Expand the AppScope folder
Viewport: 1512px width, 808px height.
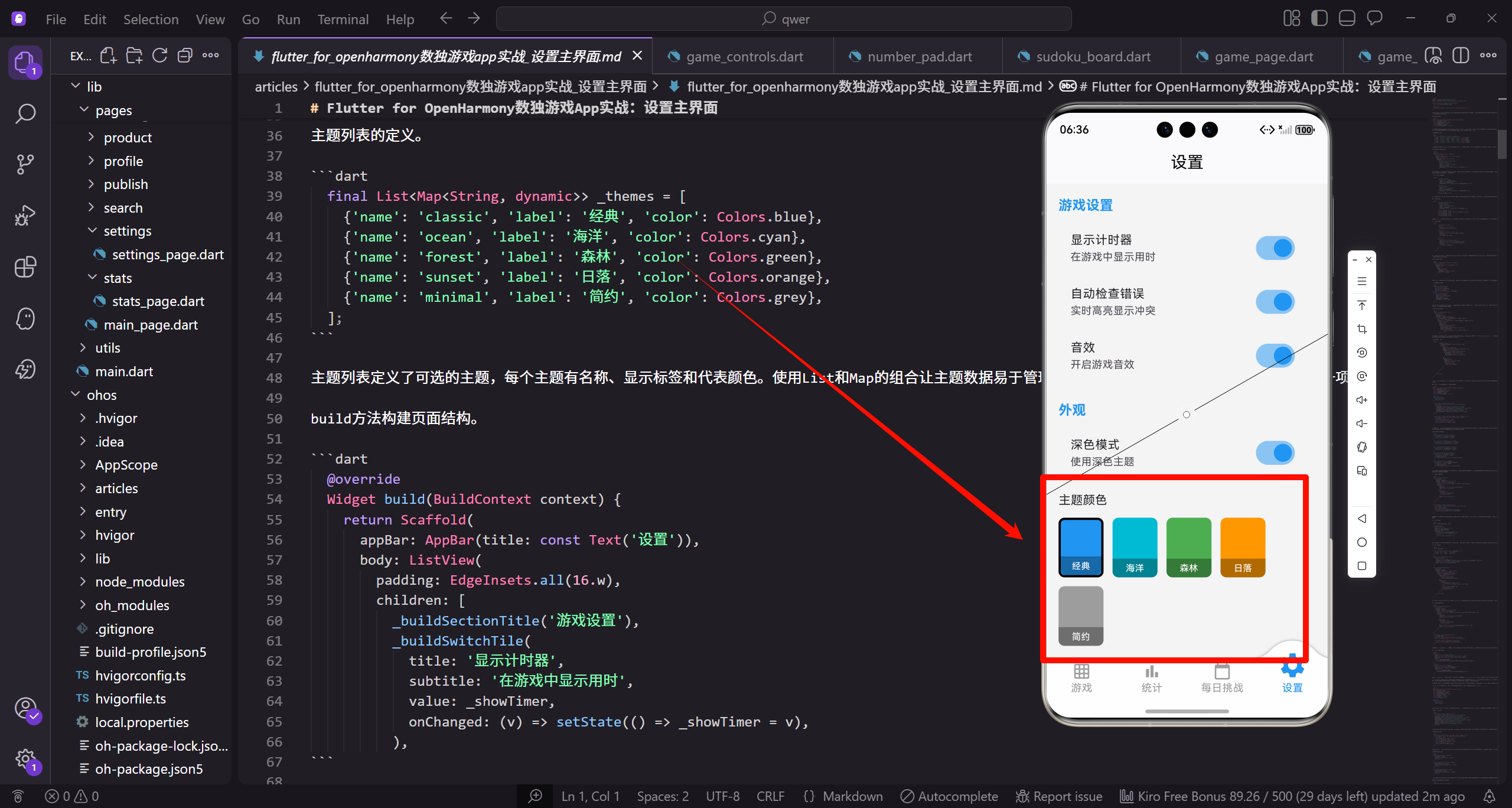pos(126,465)
